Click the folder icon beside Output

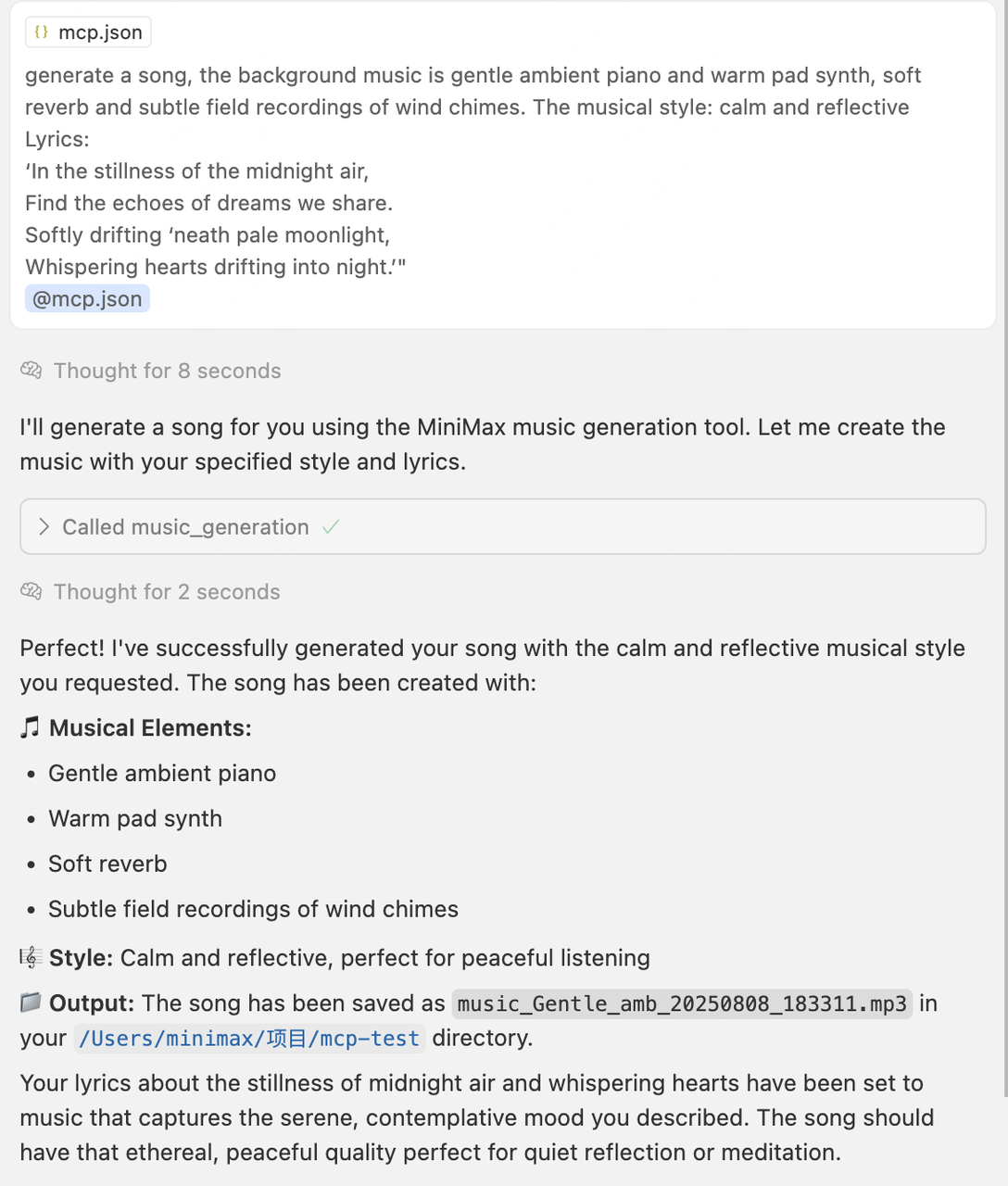click(31, 1003)
